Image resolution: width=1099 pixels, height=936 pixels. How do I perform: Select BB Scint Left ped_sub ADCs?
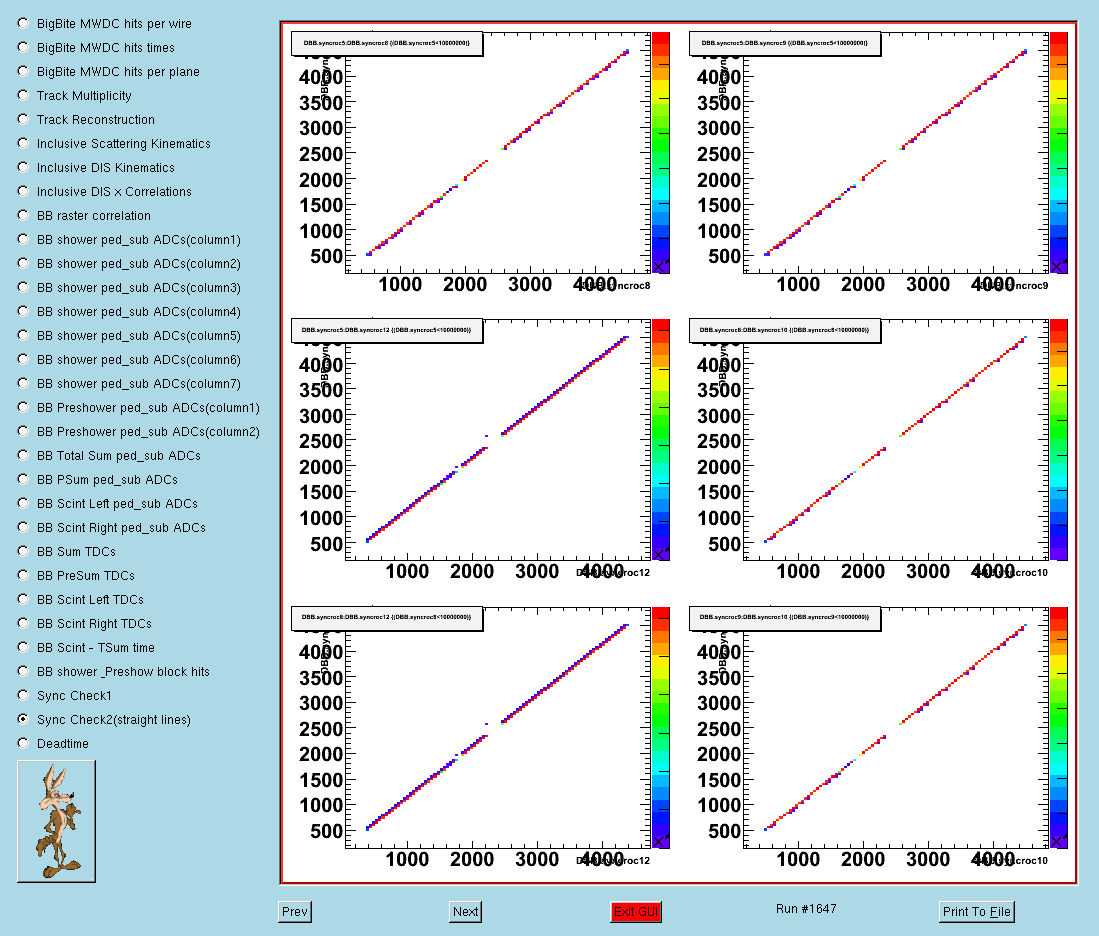click(x=23, y=503)
